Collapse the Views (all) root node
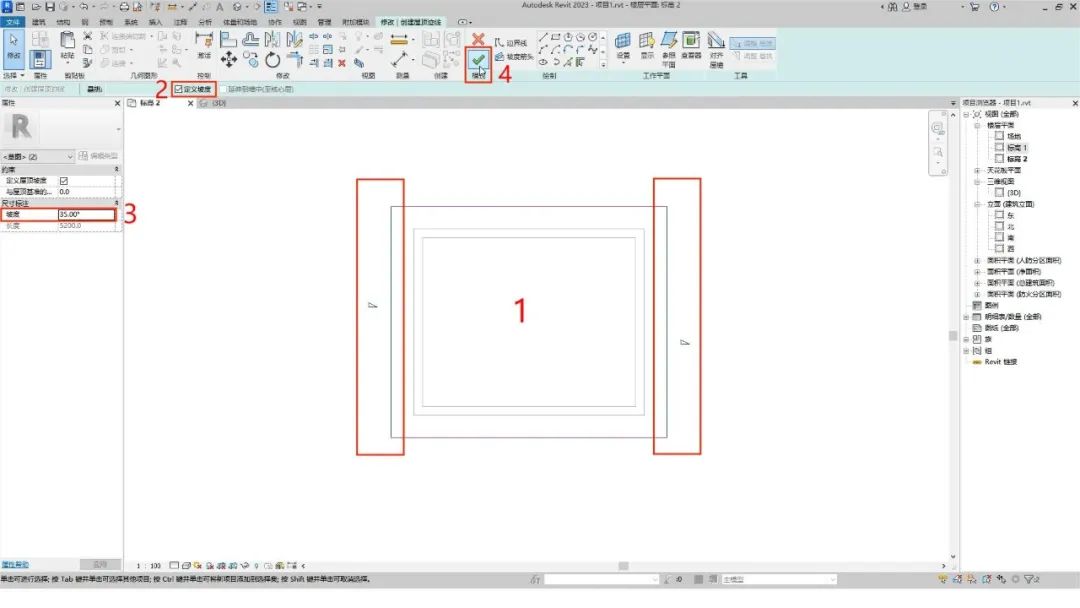 pyautogui.click(x=966, y=114)
